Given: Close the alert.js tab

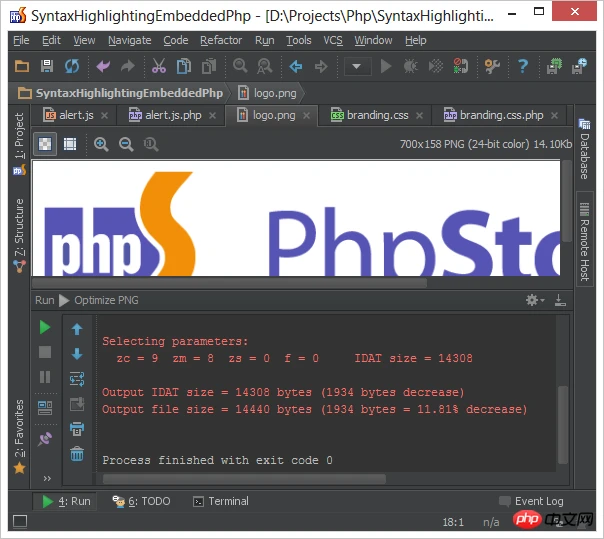Looking at the screenshot, I should [x=104, y=116].
